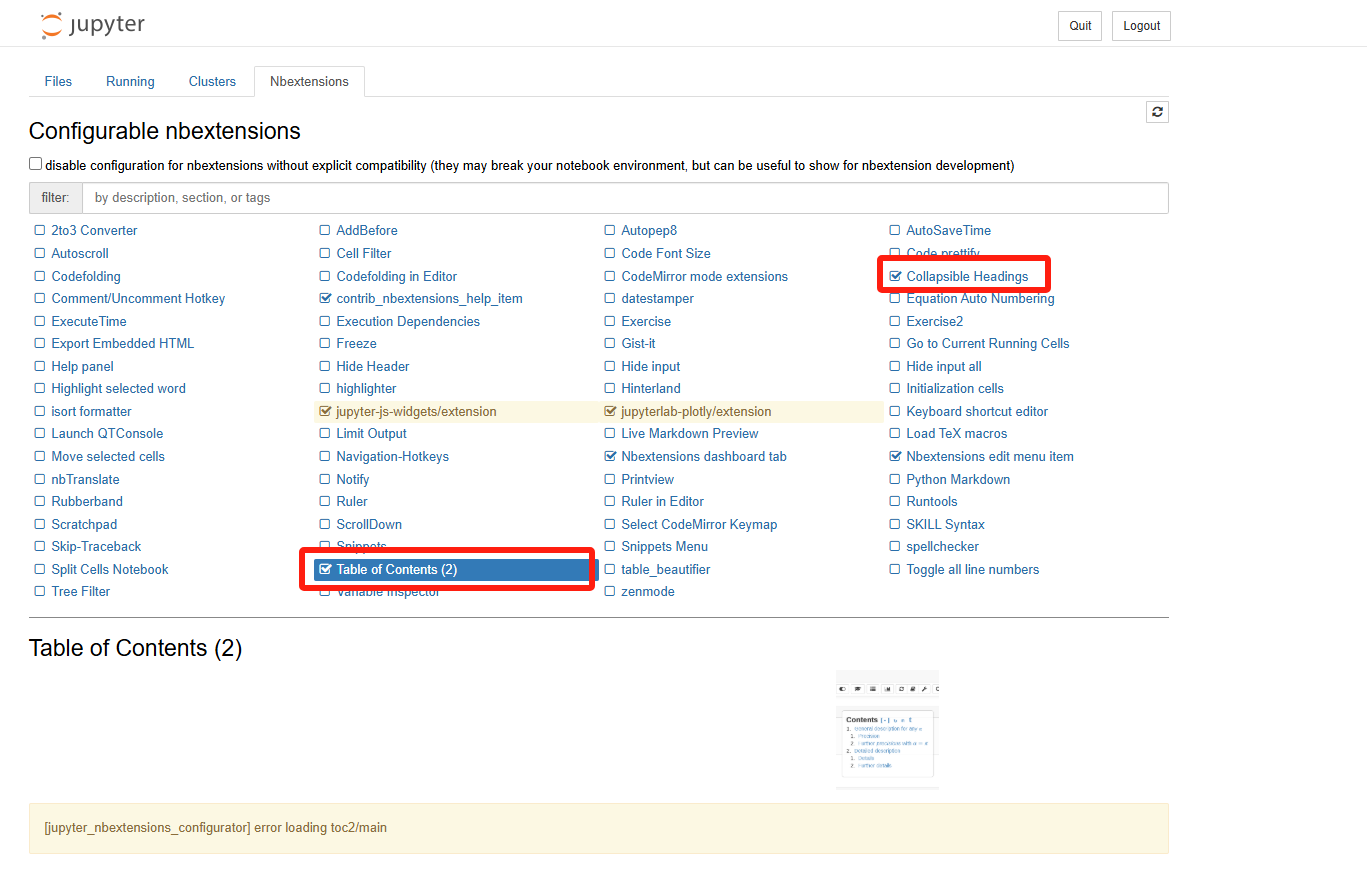Select the Gist-it extension
Screen dimensions: 1367x869
pyautogui.click(x=638, y=344)
